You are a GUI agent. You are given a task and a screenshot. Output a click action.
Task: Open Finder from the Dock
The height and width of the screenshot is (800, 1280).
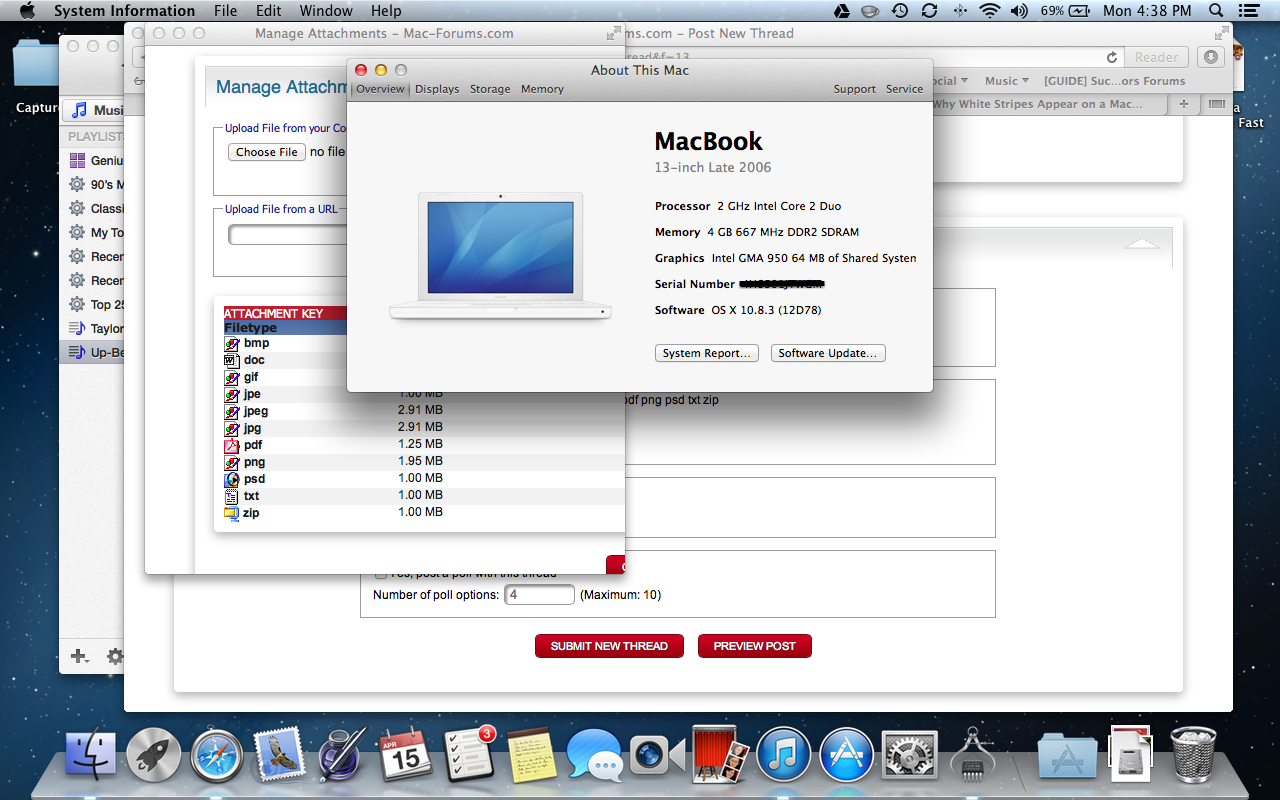91,754
